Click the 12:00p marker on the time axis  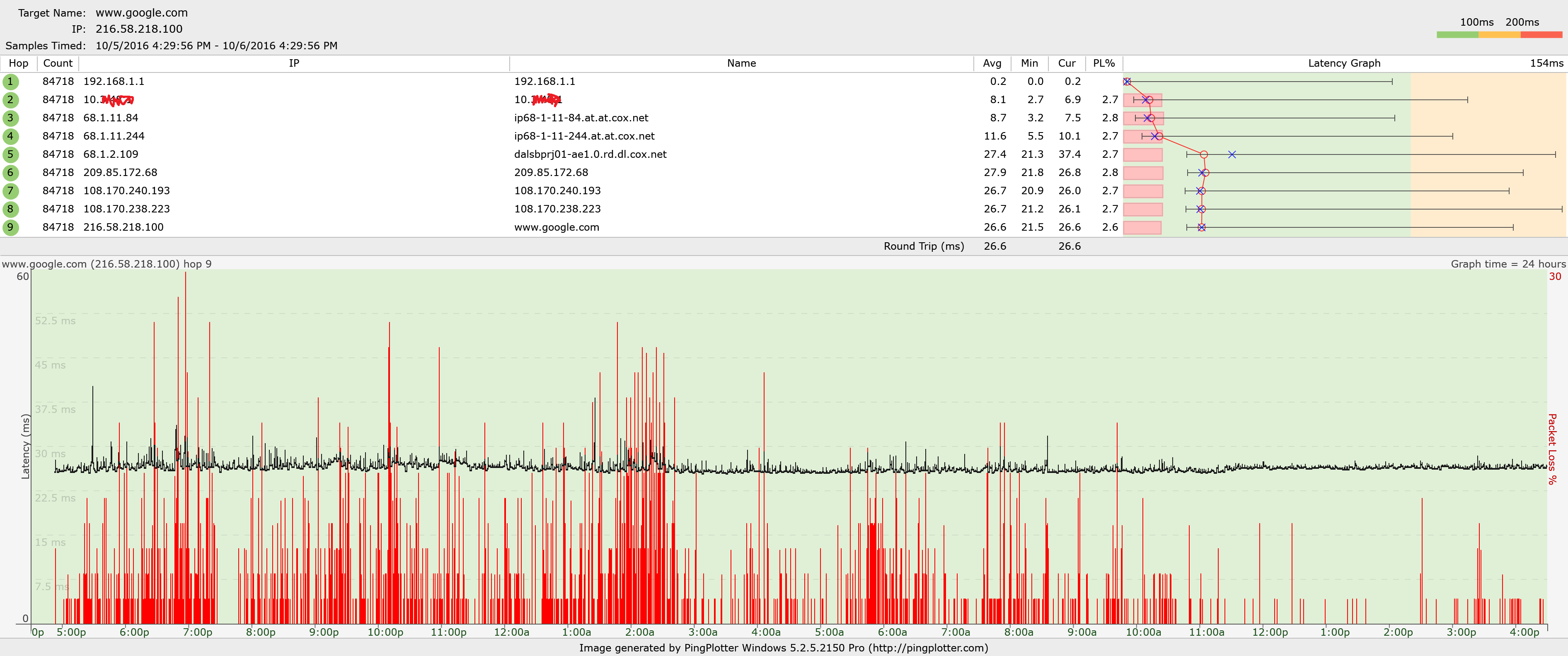(x=1270, y=632)
